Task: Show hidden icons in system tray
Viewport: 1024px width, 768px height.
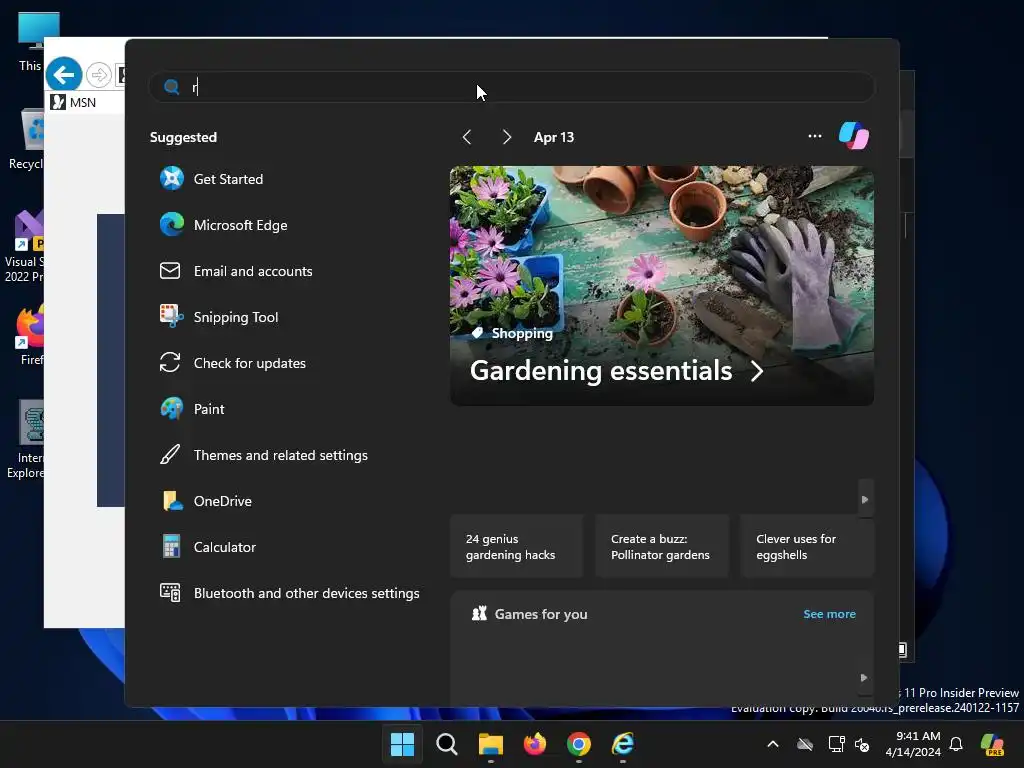Action: (x=773, y=744)
